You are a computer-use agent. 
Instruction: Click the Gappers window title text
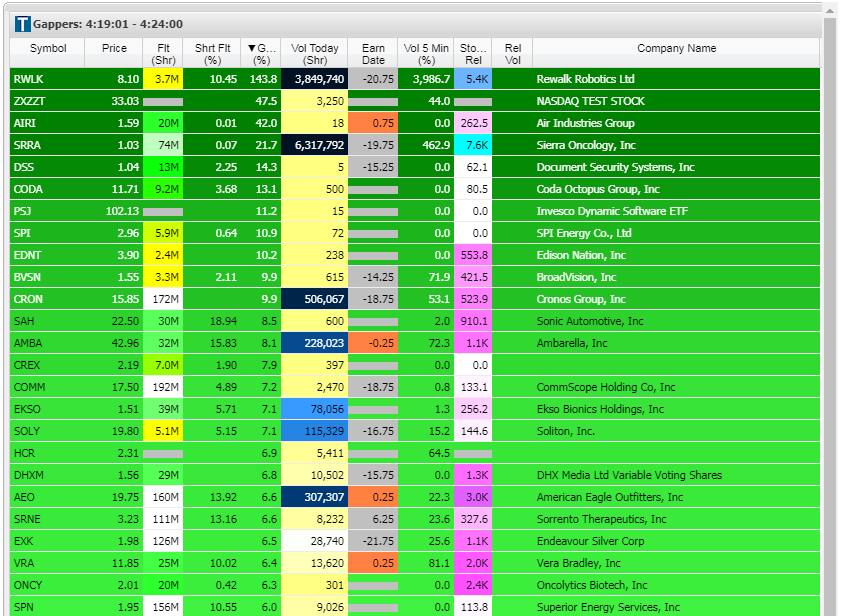(x=108, y=24)
